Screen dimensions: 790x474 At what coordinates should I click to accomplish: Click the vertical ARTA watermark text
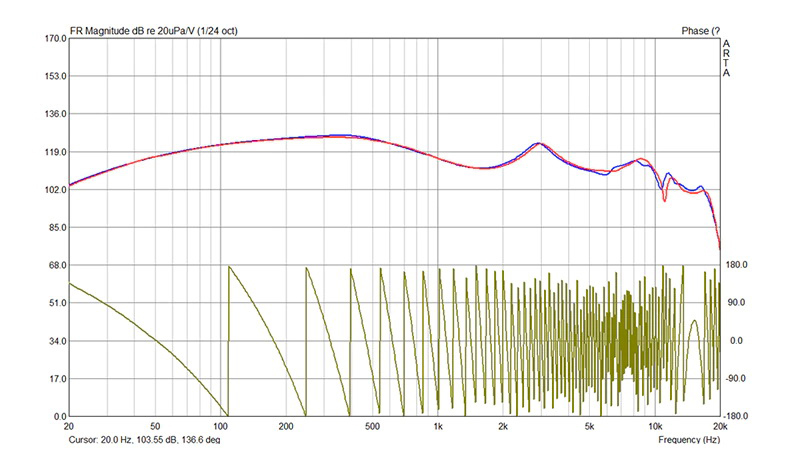pyautogui.click(x=726, y=58)
